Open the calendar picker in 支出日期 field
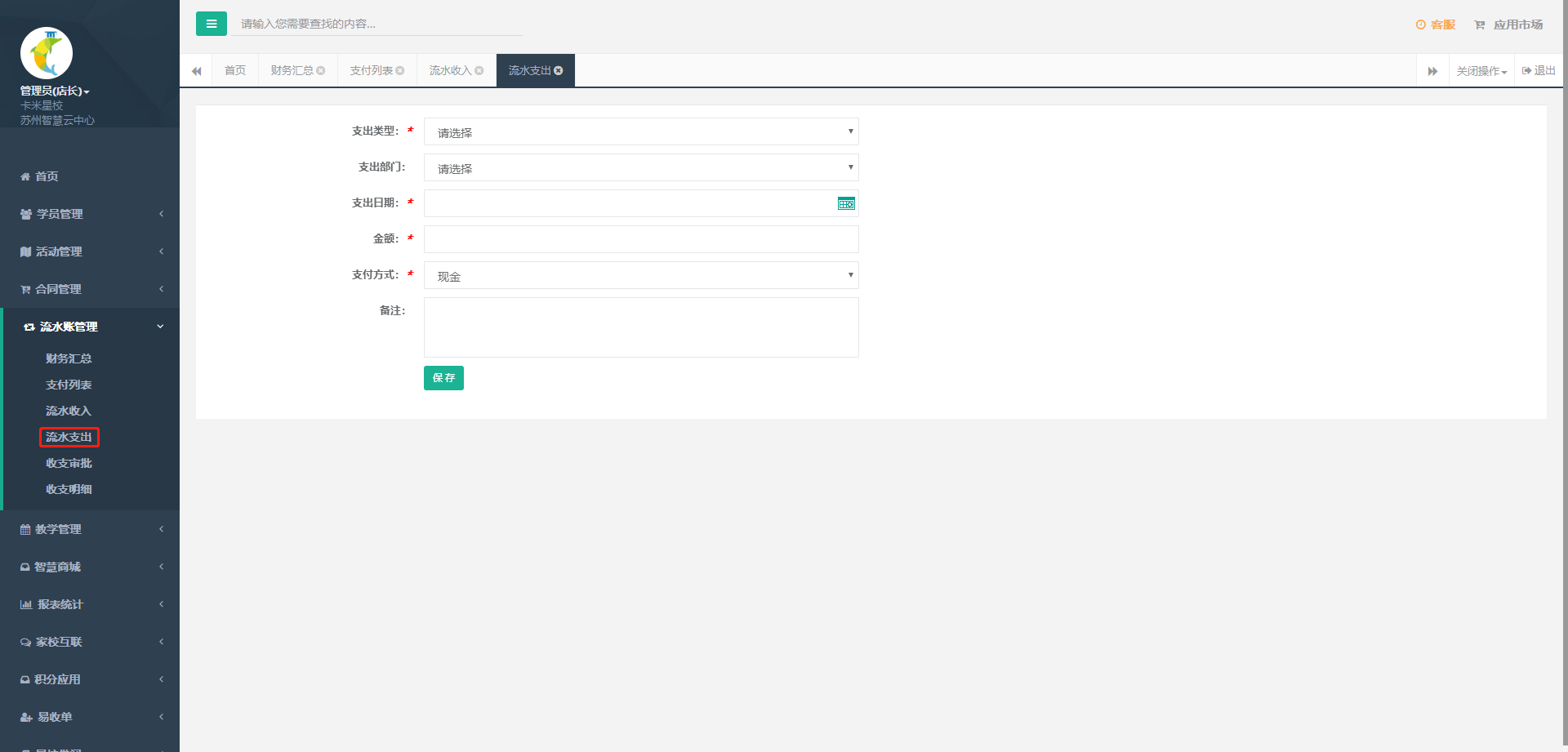1568x752 pixels. tap(846, 203)
